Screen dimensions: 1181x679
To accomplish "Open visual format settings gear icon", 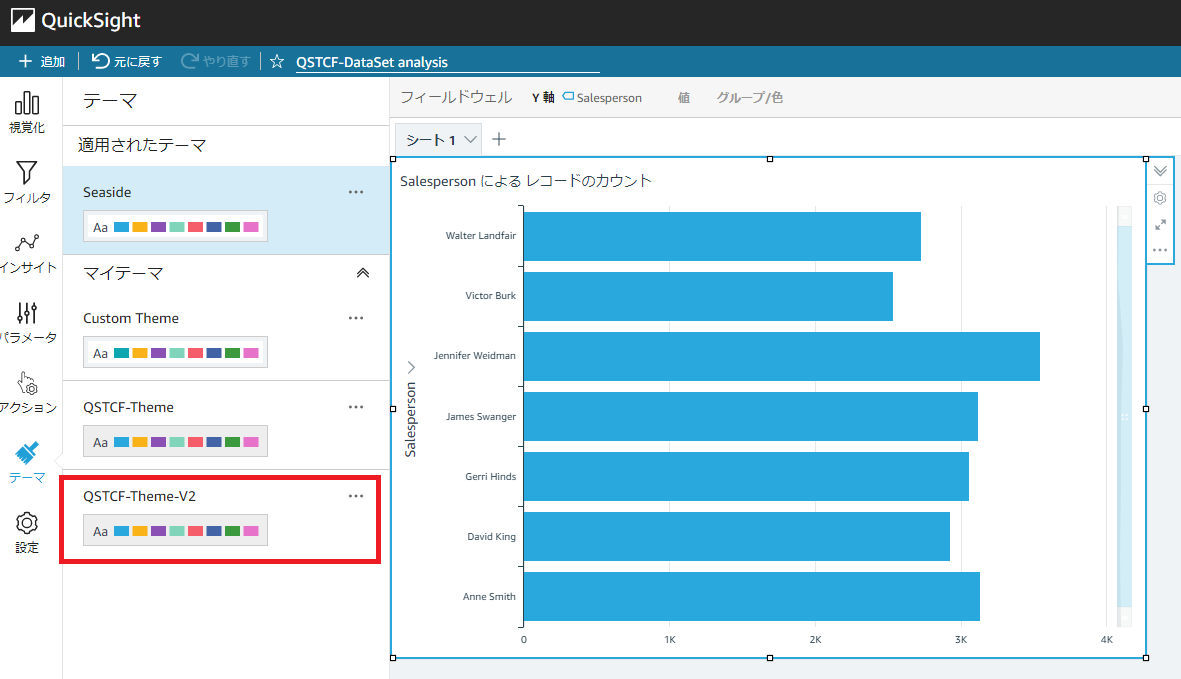I will (x=1160, y=198).
